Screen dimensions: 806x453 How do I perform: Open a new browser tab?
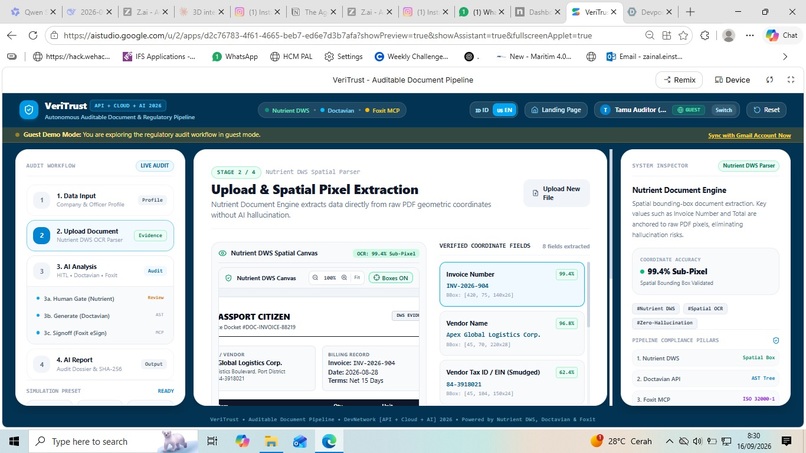(x=690, y=12)
